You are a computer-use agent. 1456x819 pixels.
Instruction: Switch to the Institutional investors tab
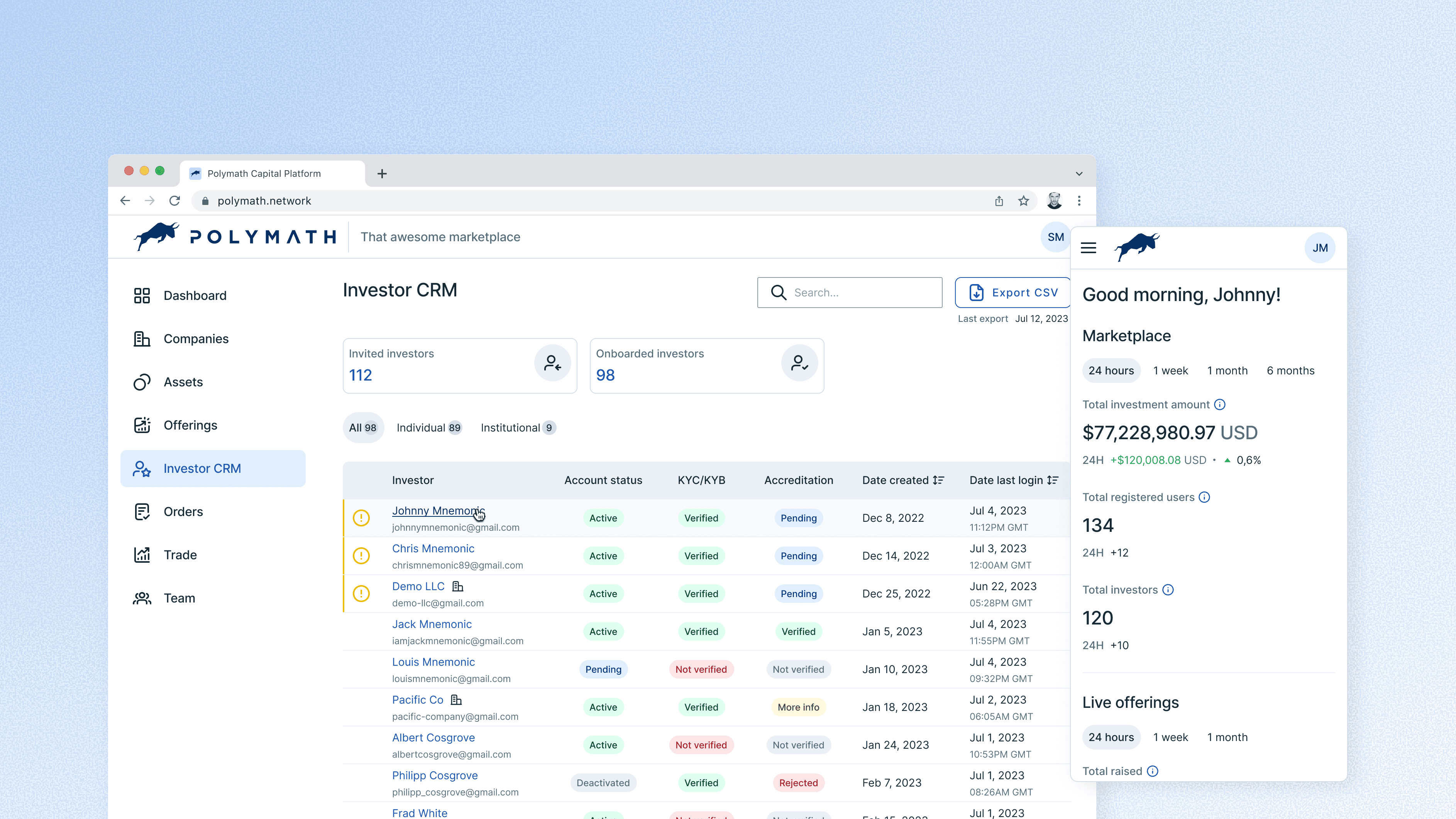[x=518, y=428]
